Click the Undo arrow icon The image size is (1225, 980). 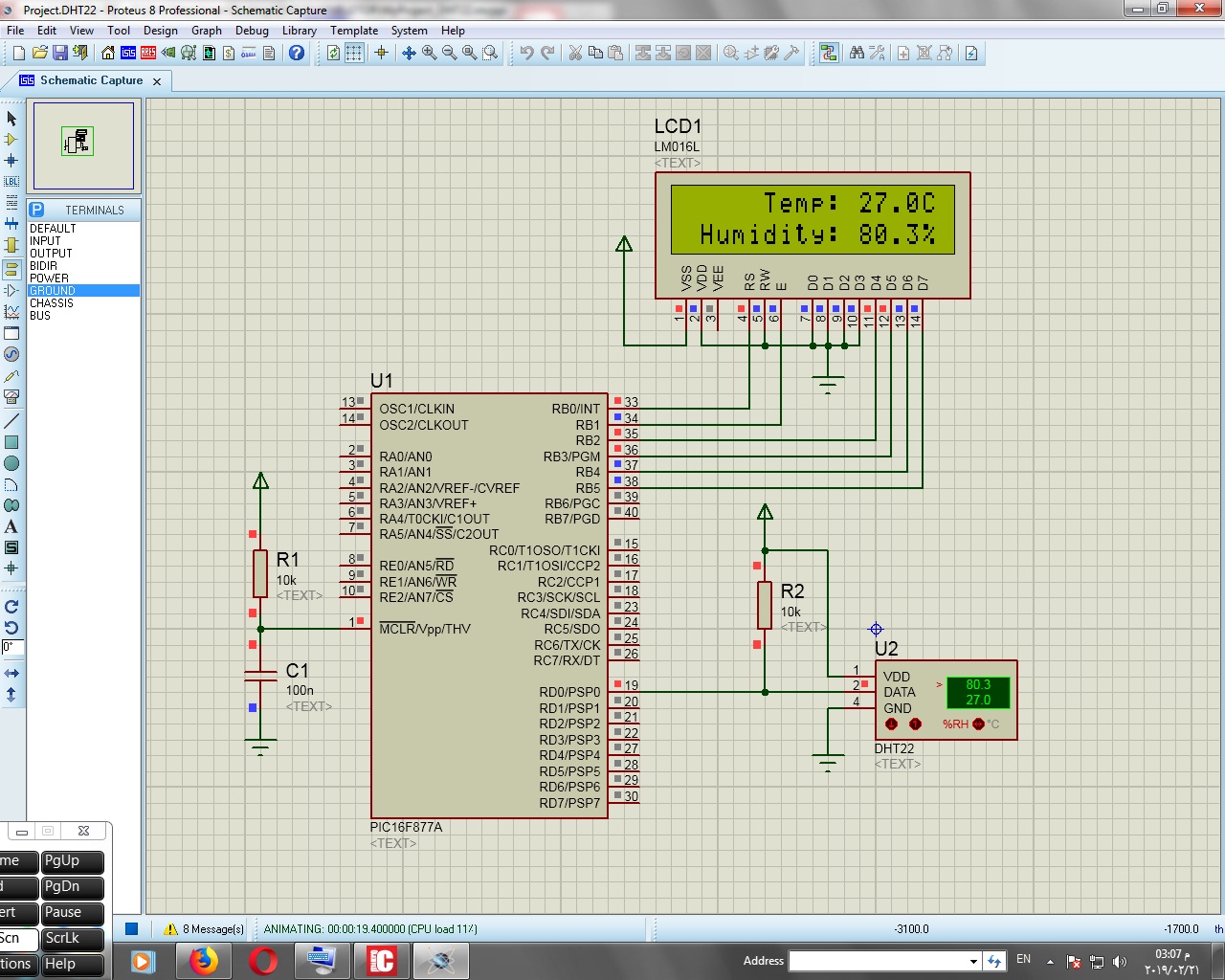tap(526, 53)
